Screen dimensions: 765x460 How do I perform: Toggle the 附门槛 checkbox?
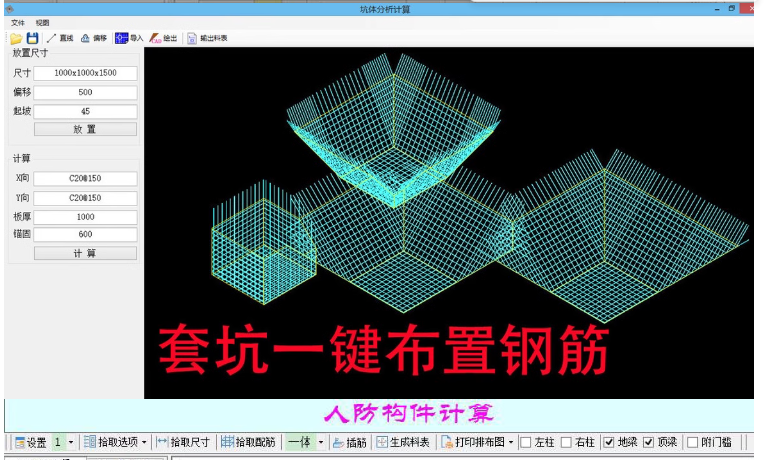(693, 442)
